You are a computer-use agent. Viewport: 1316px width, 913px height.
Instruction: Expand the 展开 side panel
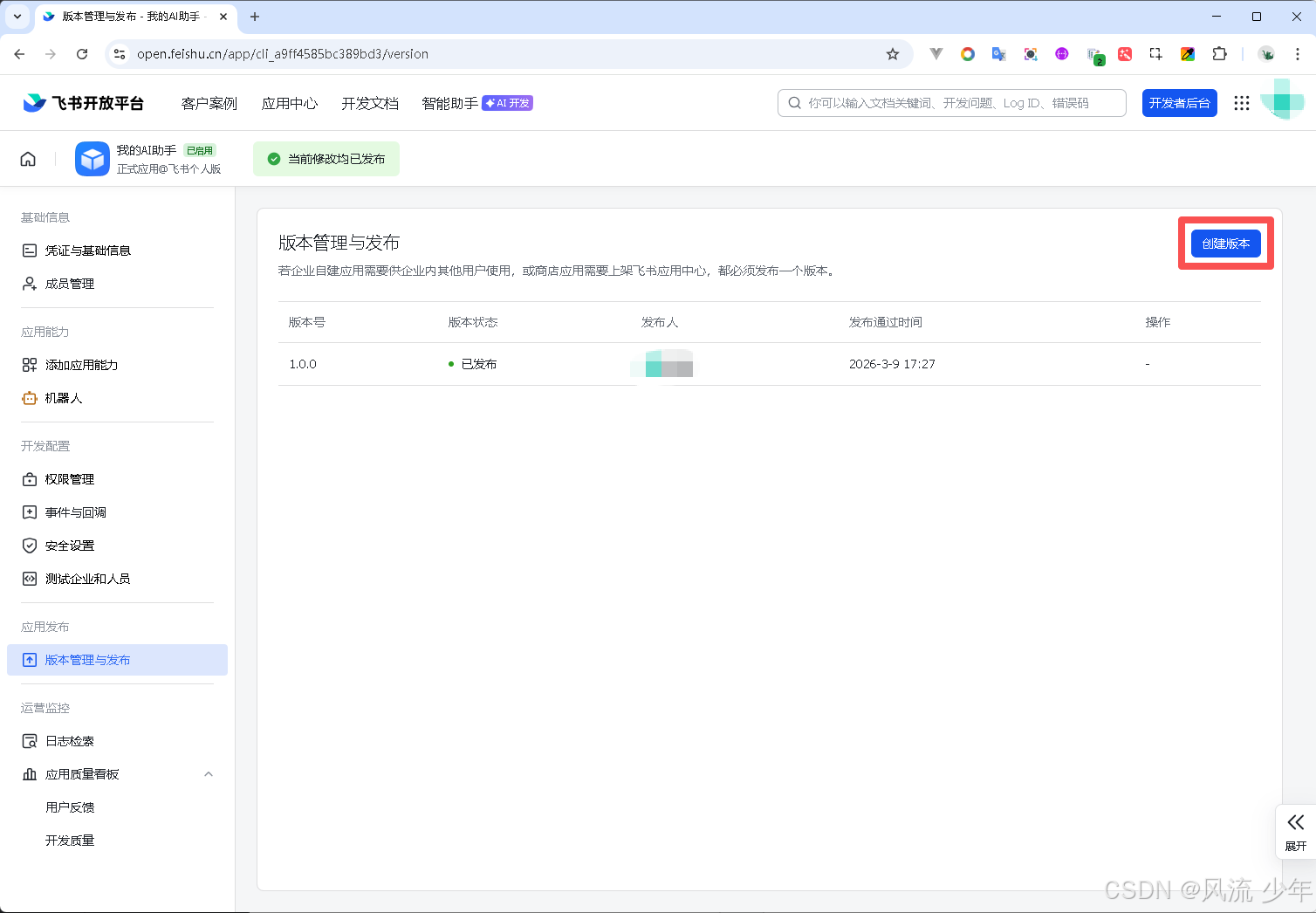point(1295,832)
